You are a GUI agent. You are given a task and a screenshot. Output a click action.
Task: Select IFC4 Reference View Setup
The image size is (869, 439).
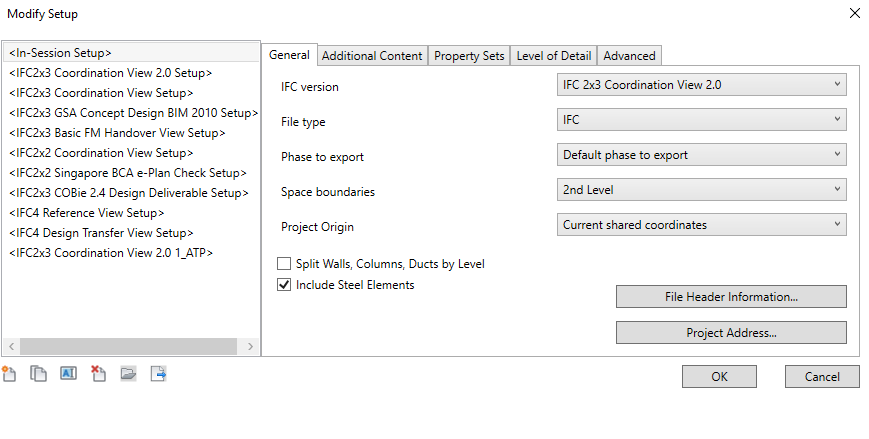pos(86,213)
